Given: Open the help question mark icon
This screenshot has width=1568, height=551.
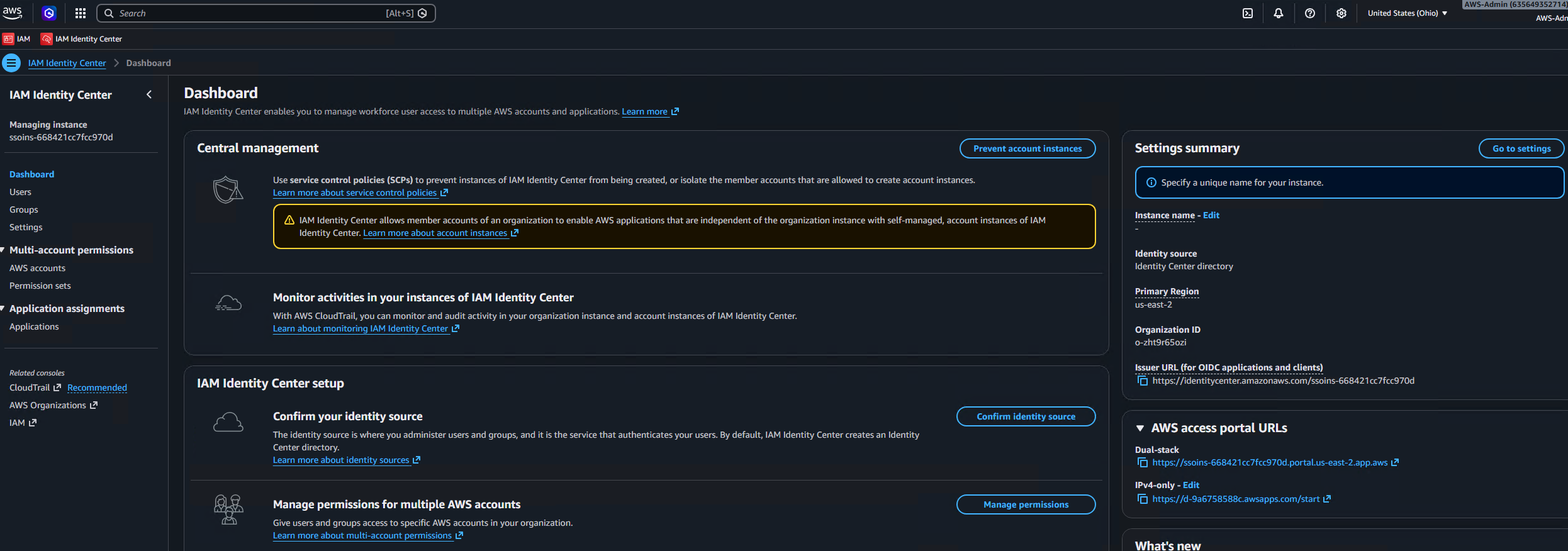Looking at the screenshot, I should (1310, 13).
